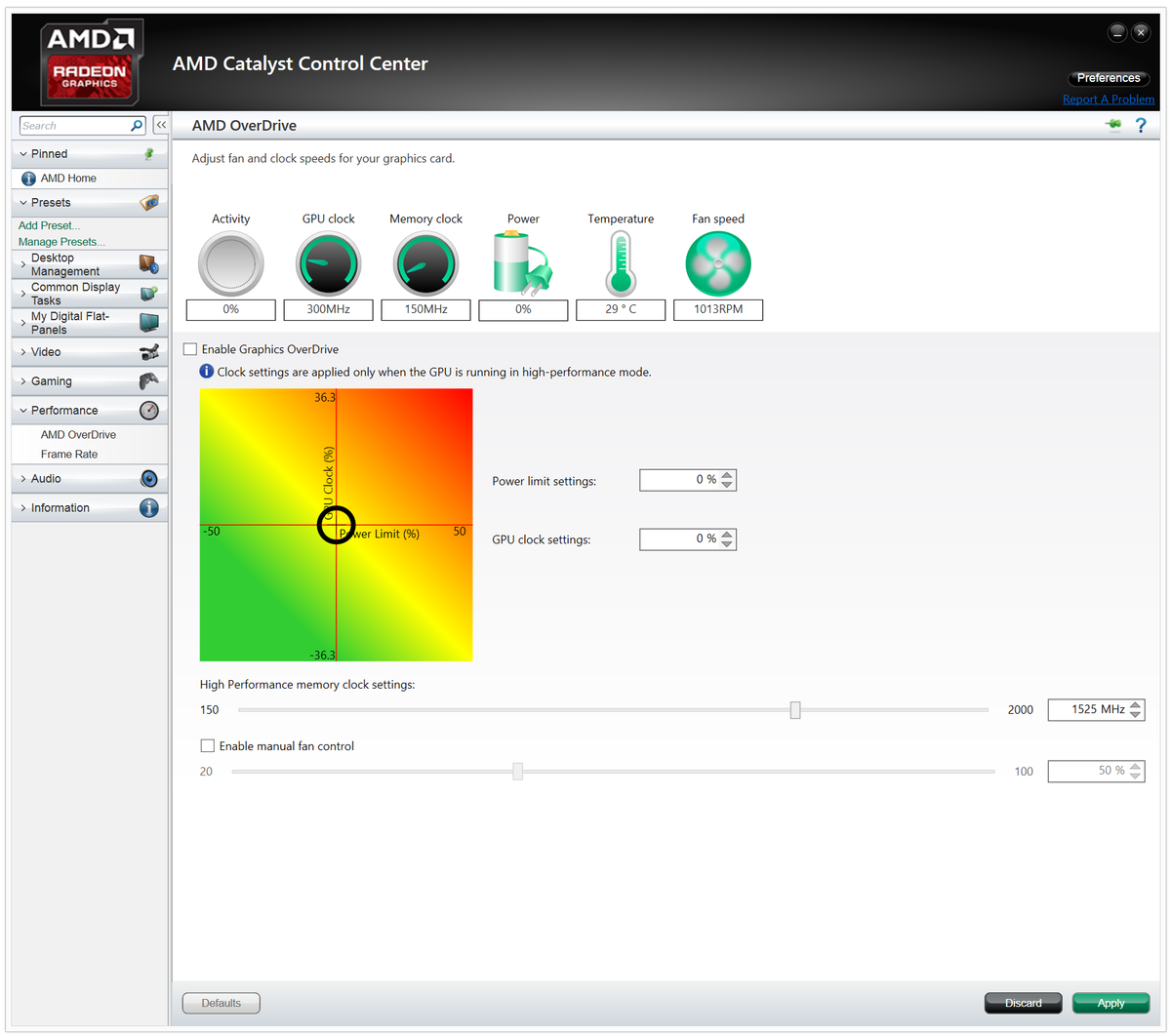Click the Presets folder icon in sidebar
Image resolution: width=1171 pixels, height=1036 pixels.
pyautogui.click(x=150, y=202)
